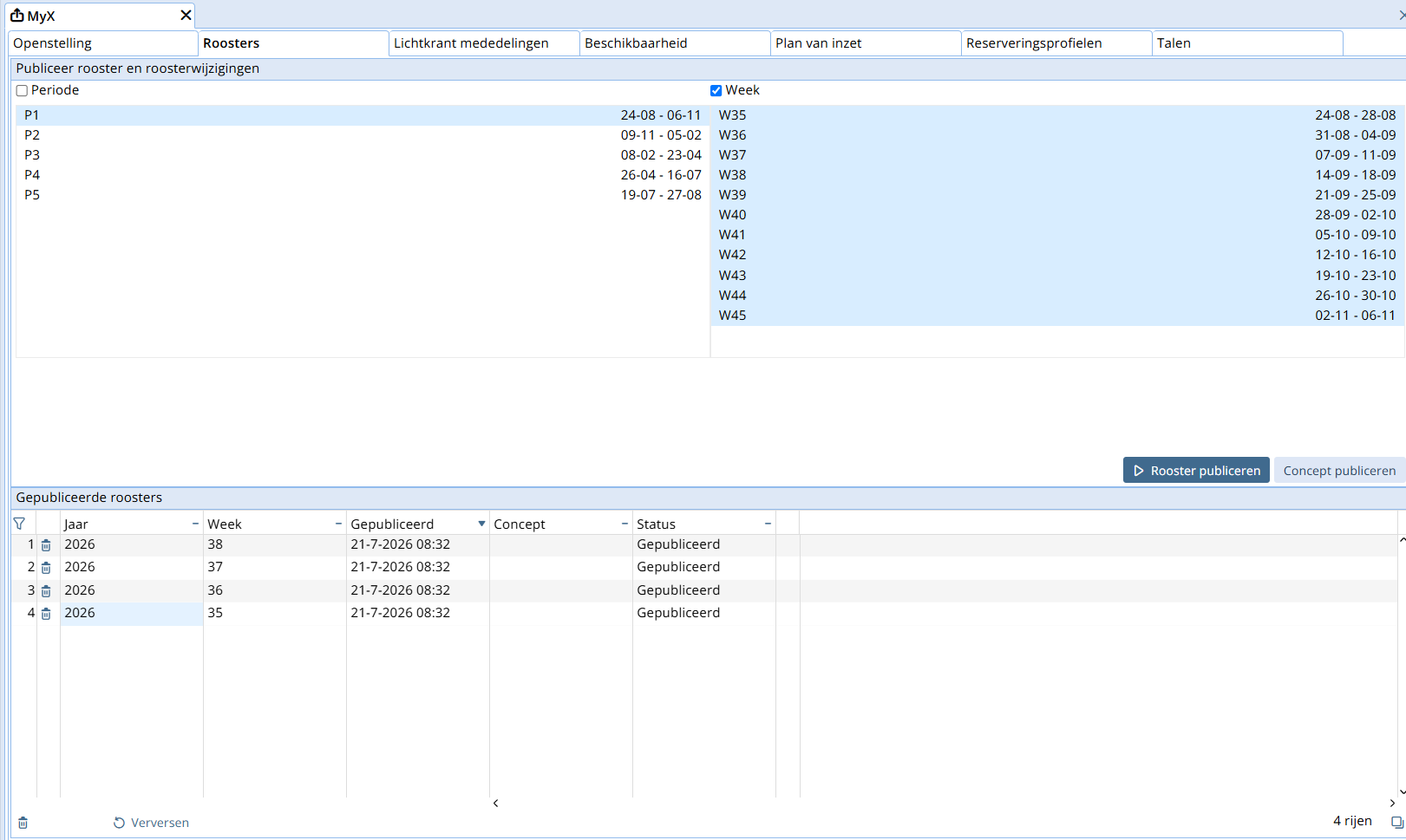Click the Status cell of week 37 row
Viewport: 1406px width, 840px height.
(704, 567)
